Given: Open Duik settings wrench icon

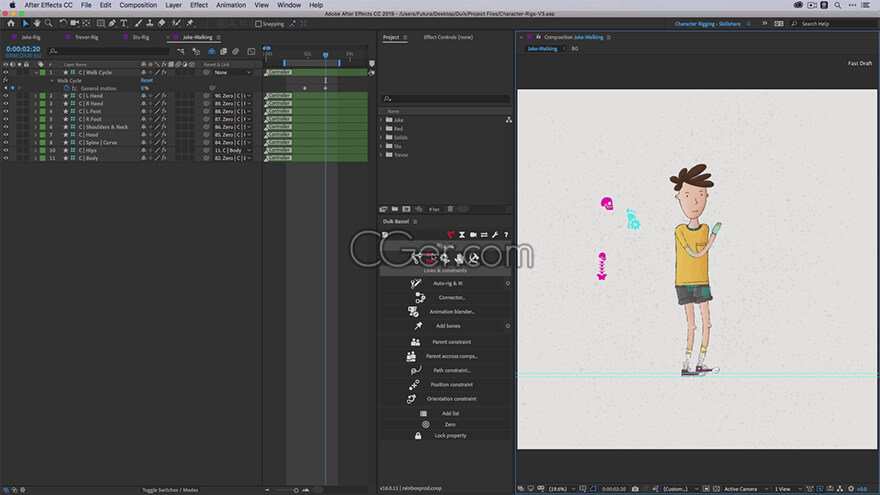Looking at the screenshot, I should pyautogui.click(x=495, y=235).
